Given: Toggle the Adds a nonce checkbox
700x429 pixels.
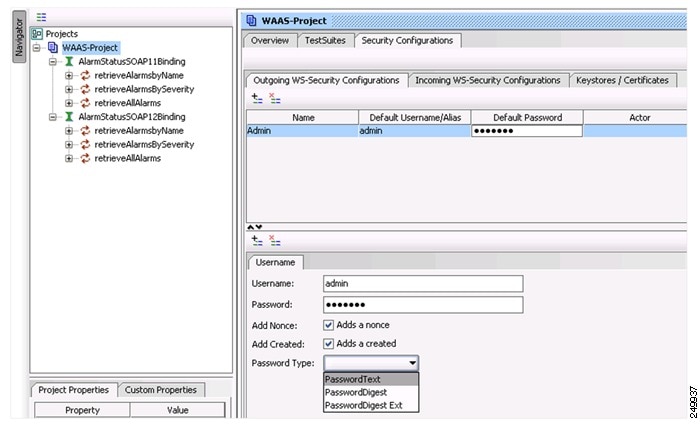Looking at the screenshot, I should pos(328,325).
